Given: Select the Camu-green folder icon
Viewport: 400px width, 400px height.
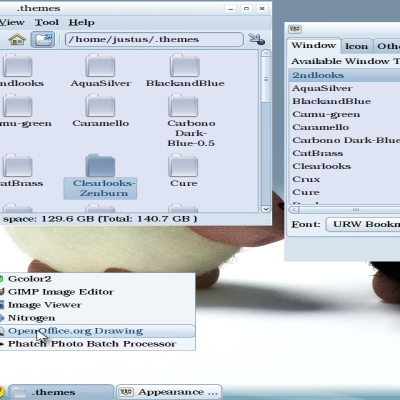Looking at the screenshot, I should [17, 105].
